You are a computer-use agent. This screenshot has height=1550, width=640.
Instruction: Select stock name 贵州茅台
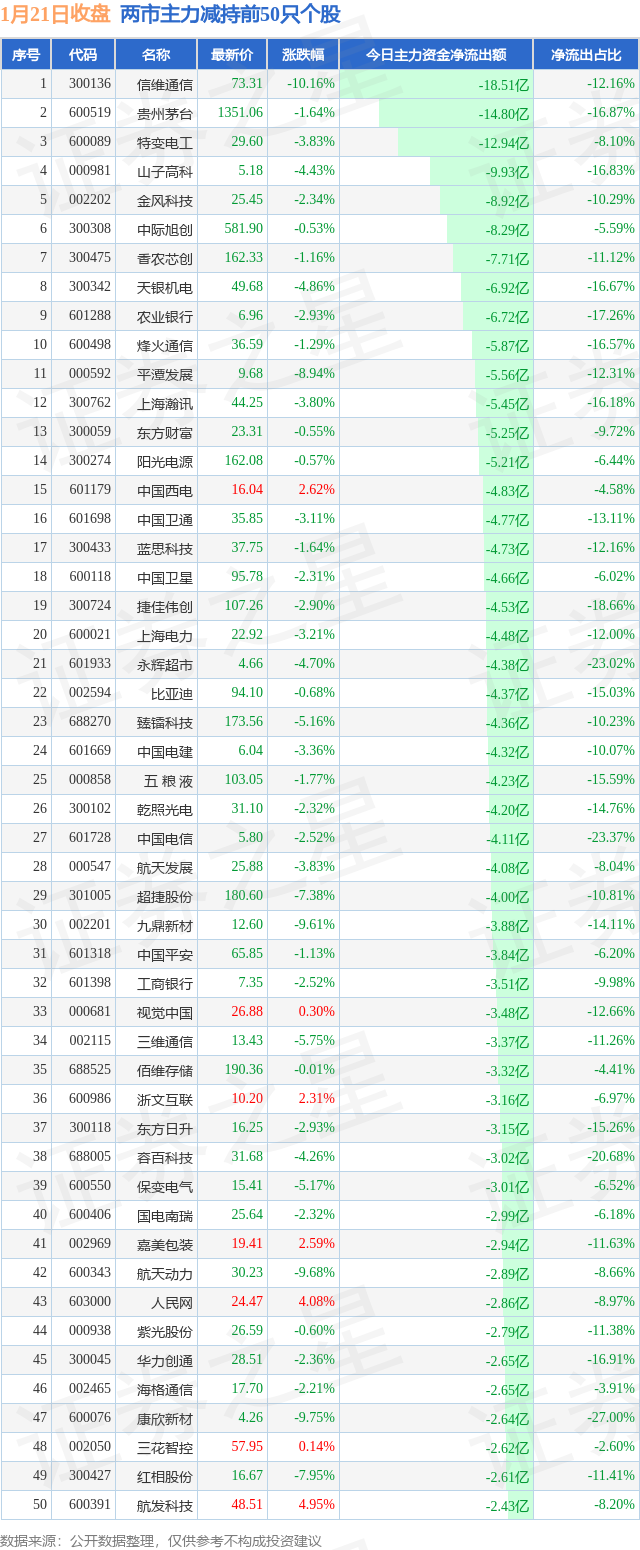[x=165, y=113]
